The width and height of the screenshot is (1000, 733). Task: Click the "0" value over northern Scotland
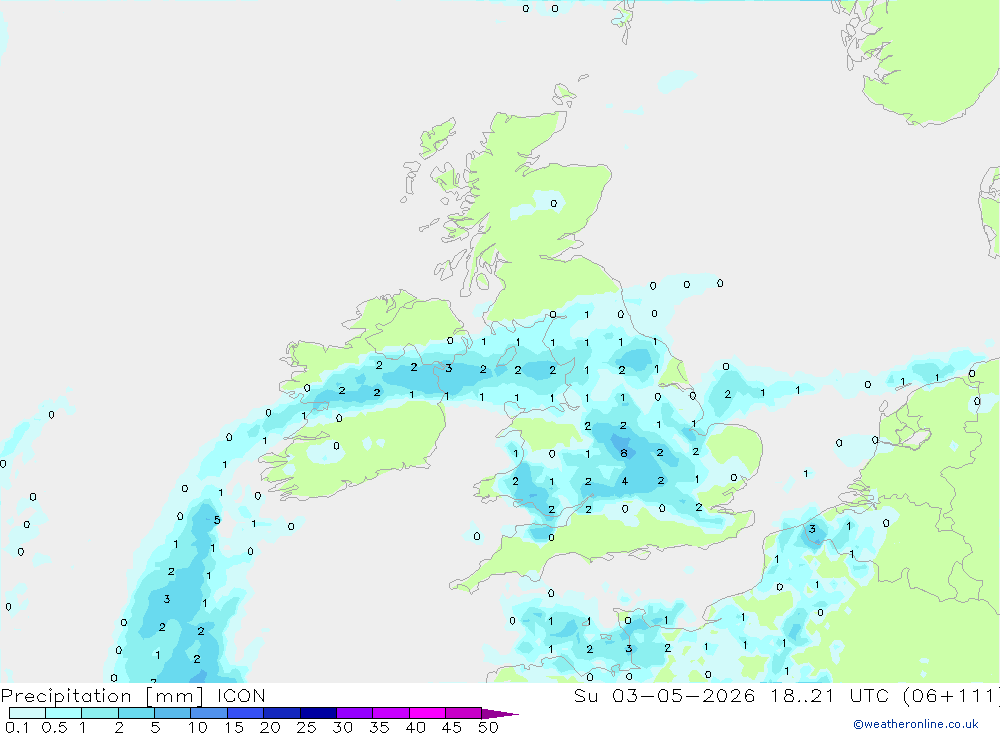click(x=554, y=204)
